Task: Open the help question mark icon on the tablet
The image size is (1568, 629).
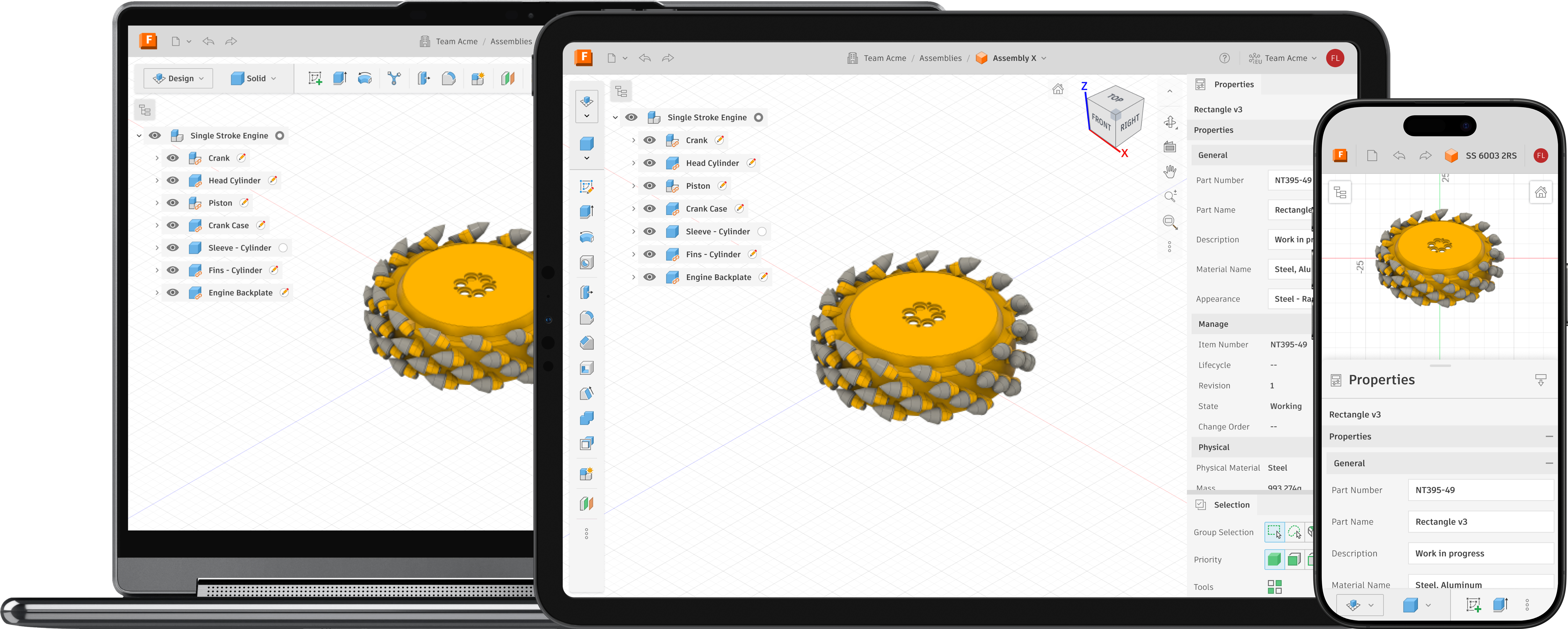Action: tap(1224, 58)
